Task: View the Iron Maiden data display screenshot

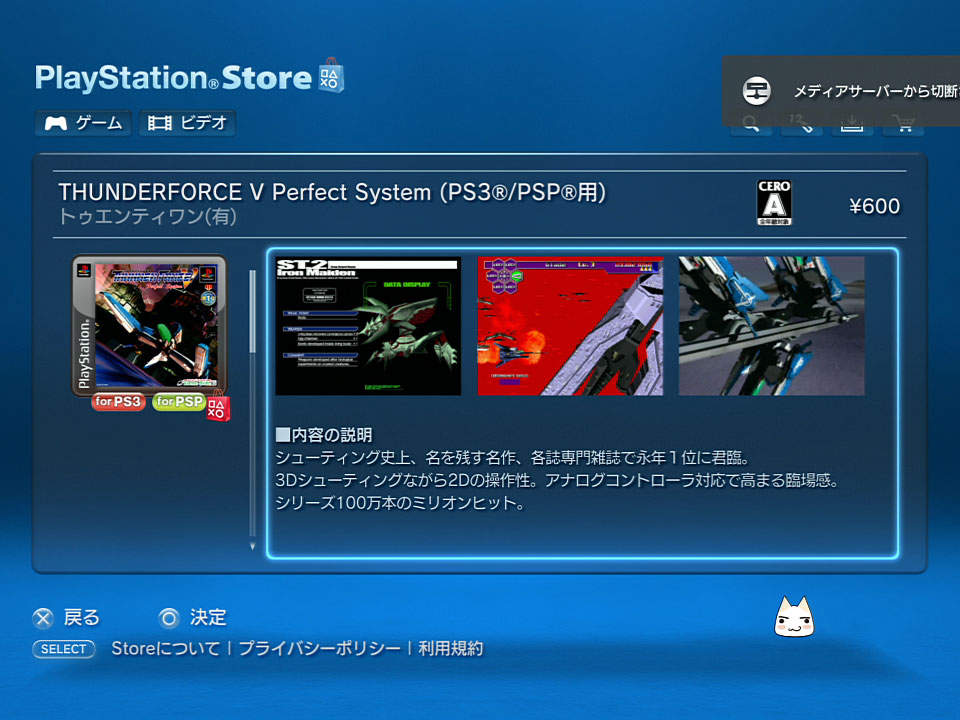Action: [368, 326]
